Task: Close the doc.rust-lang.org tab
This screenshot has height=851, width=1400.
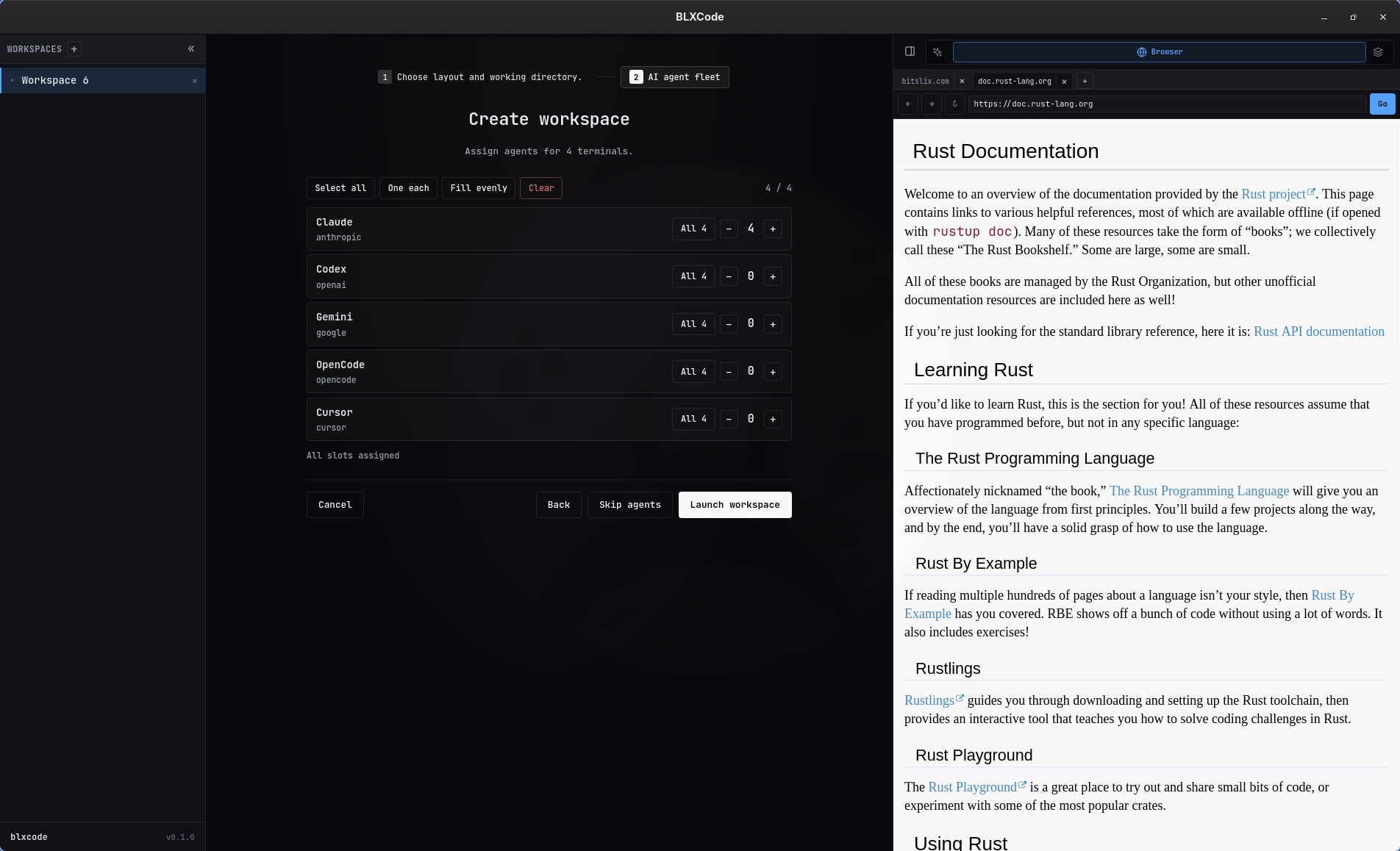Action: point(1064,82)
